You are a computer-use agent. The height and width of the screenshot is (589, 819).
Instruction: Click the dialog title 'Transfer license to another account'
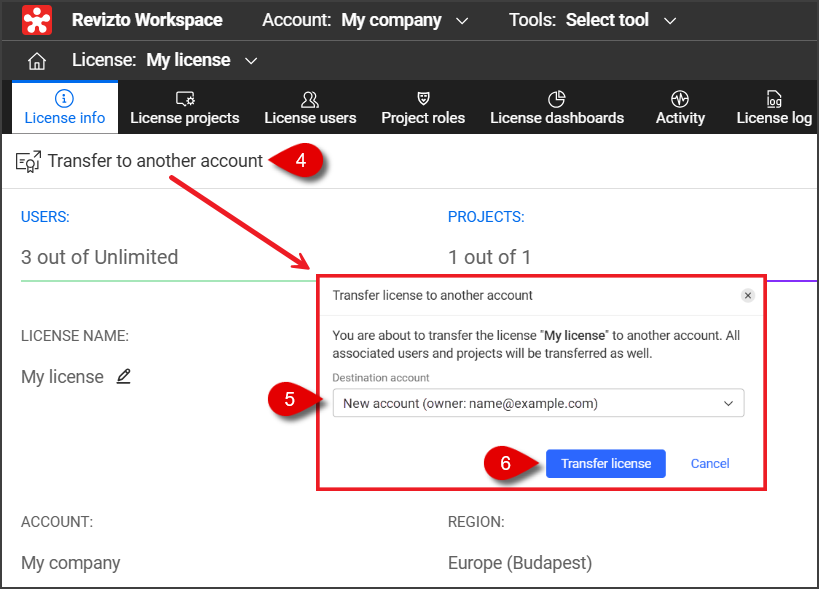click(x=432, y=296)
